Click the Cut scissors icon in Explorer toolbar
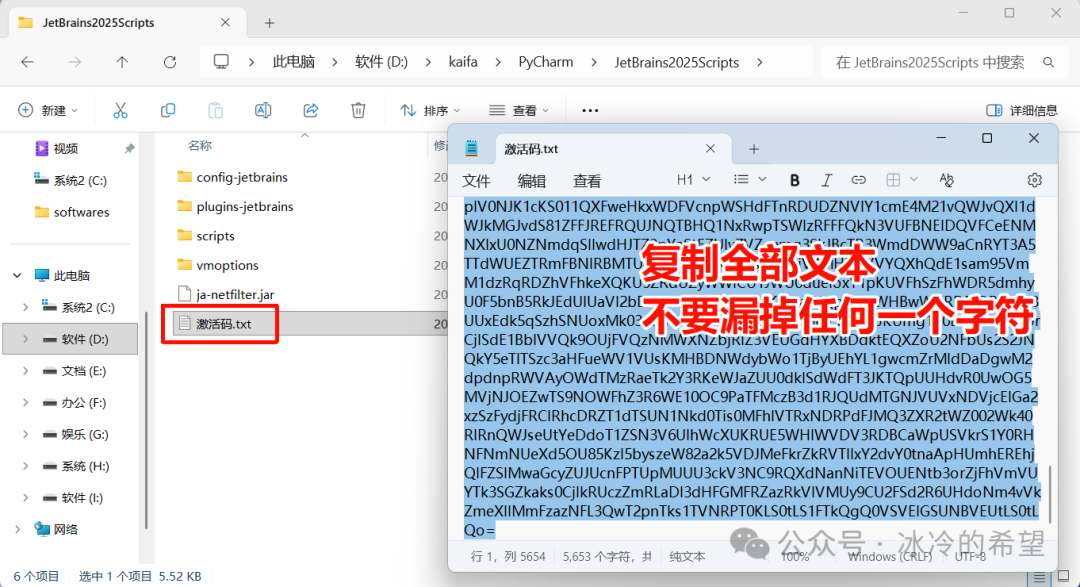1080x587 pixels. click(x=120, y=110)
